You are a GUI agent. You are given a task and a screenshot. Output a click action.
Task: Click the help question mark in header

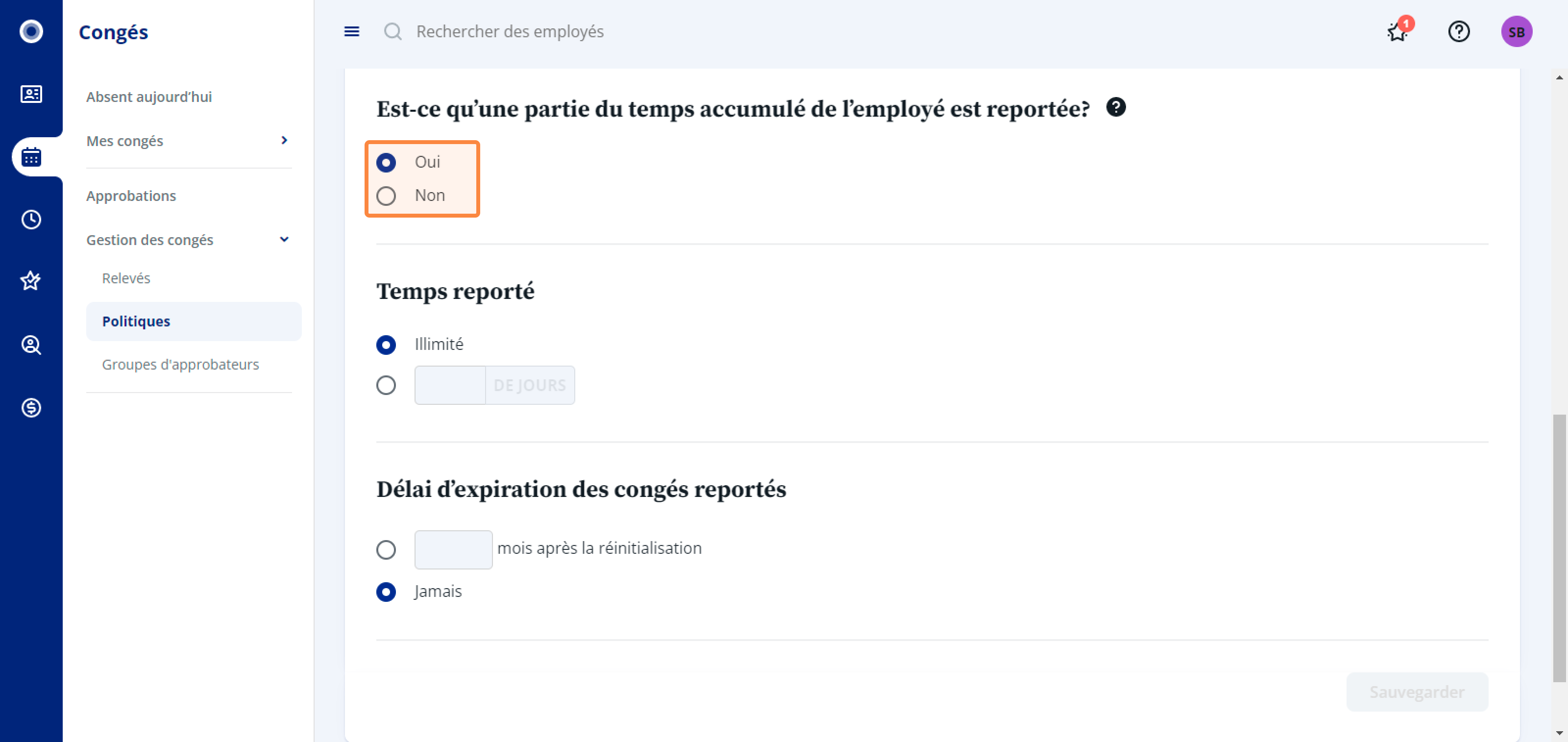click(1458, 31)
